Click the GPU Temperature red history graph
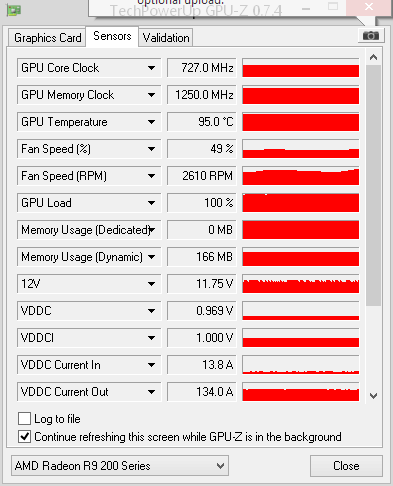 coord(301,122)
